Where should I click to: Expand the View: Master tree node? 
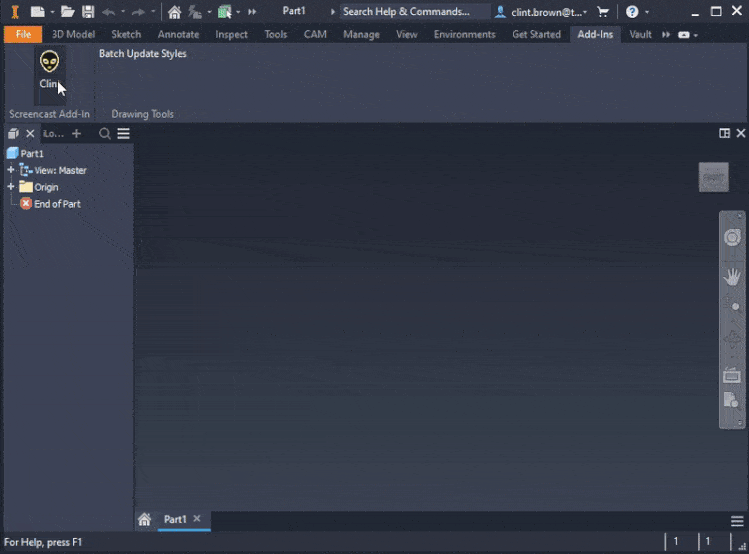point(11,170)
